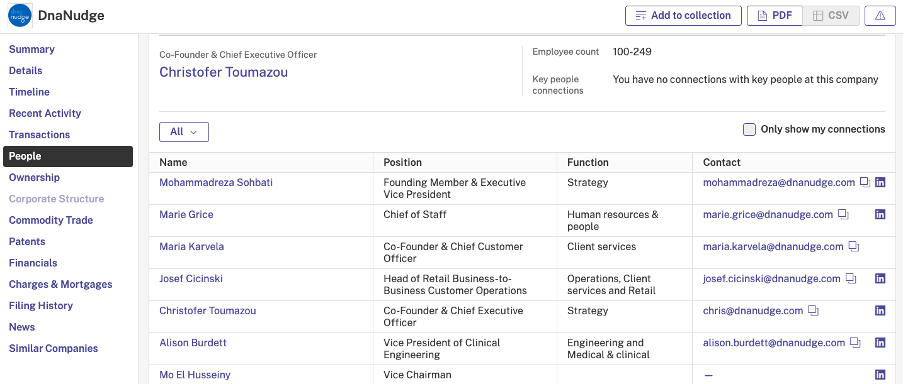Open the Financials sidebar item

pos(33,263)
